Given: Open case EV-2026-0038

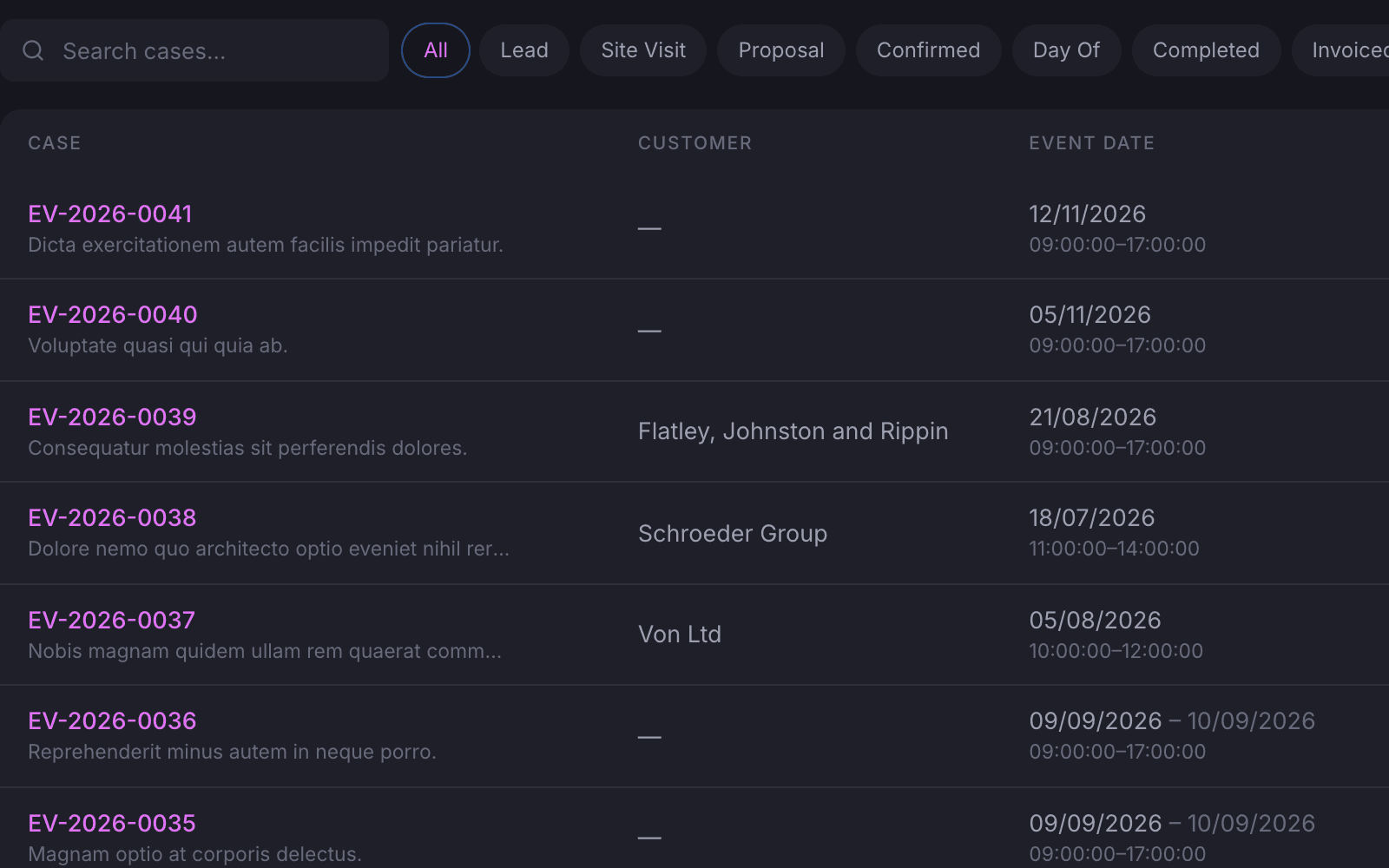Looking at the screenshot, I should 113,517.
